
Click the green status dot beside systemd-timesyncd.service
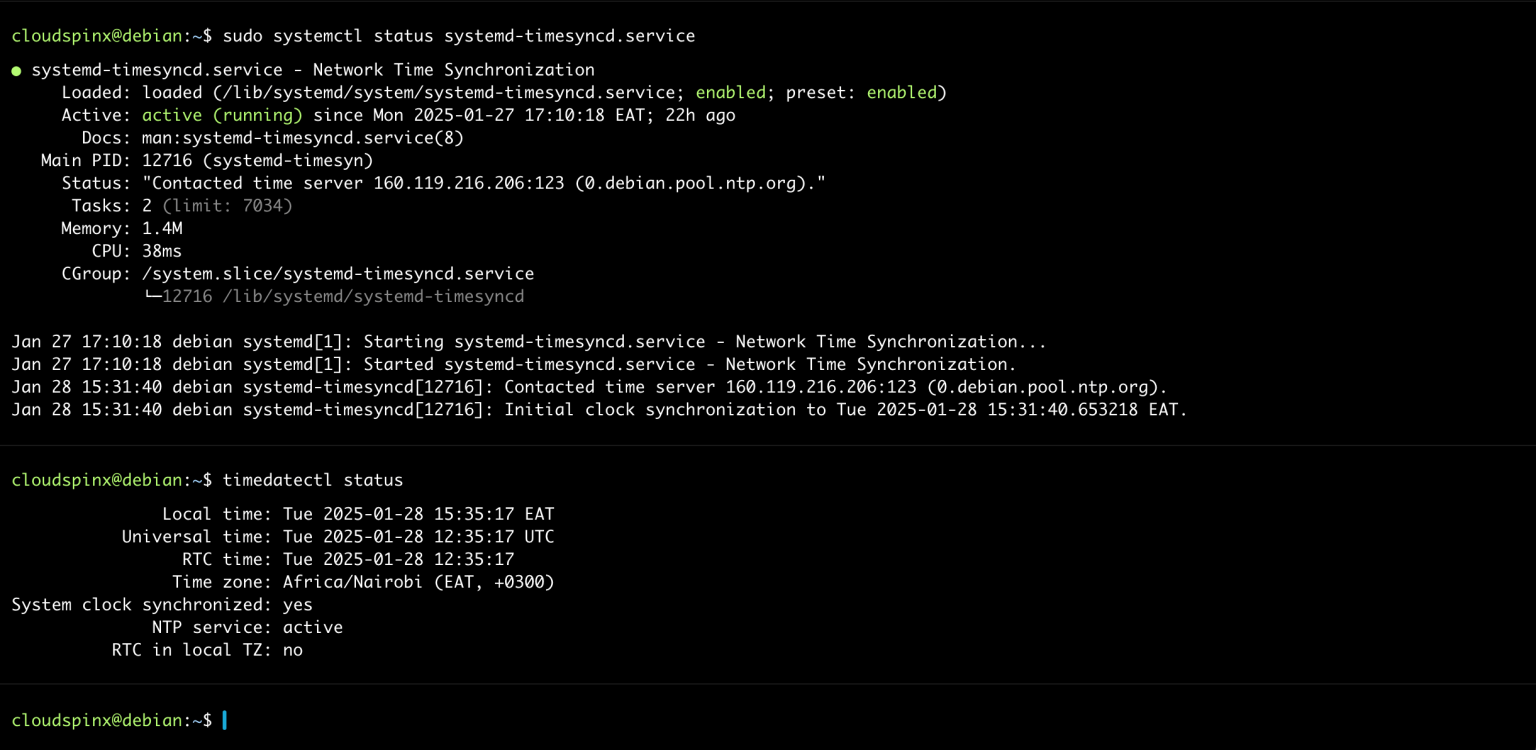click(17, 71)
